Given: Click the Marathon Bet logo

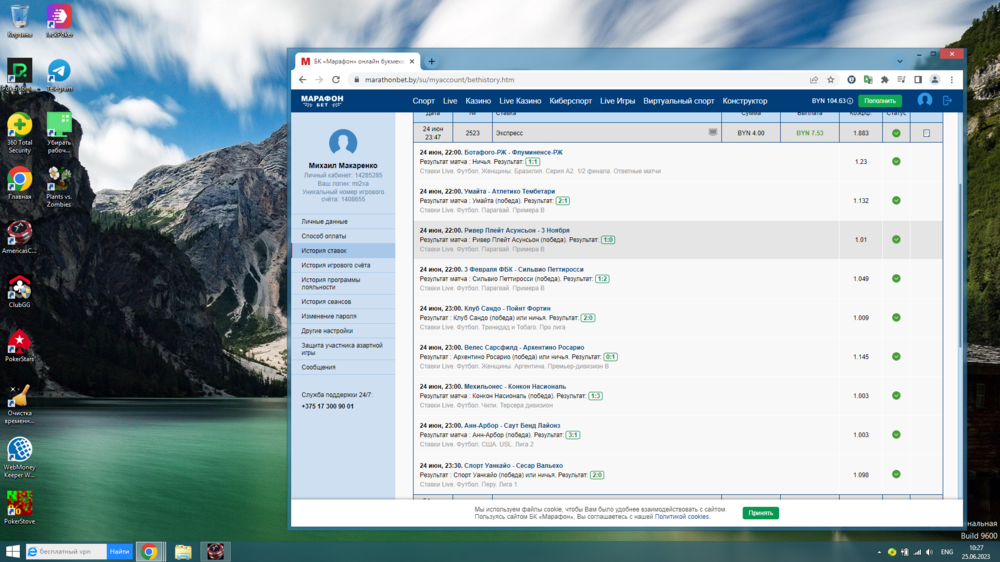Looking at the screenshot, I should (322, 101).
